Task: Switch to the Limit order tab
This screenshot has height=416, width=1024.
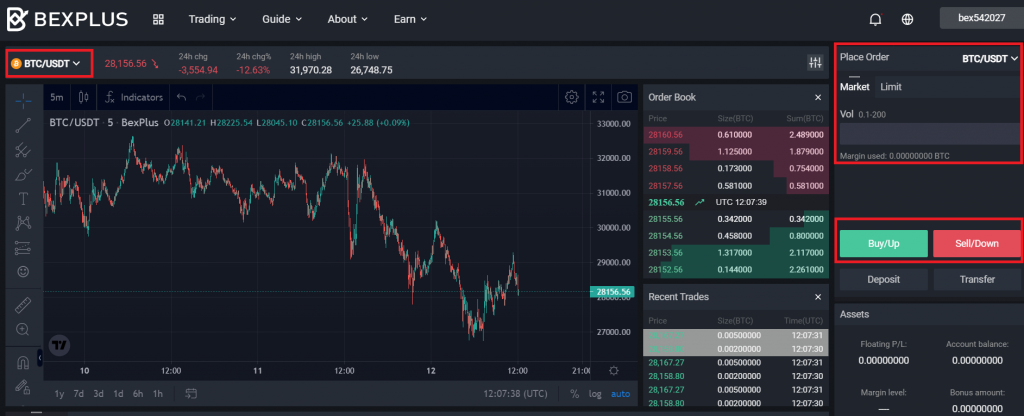Action: 891,86
